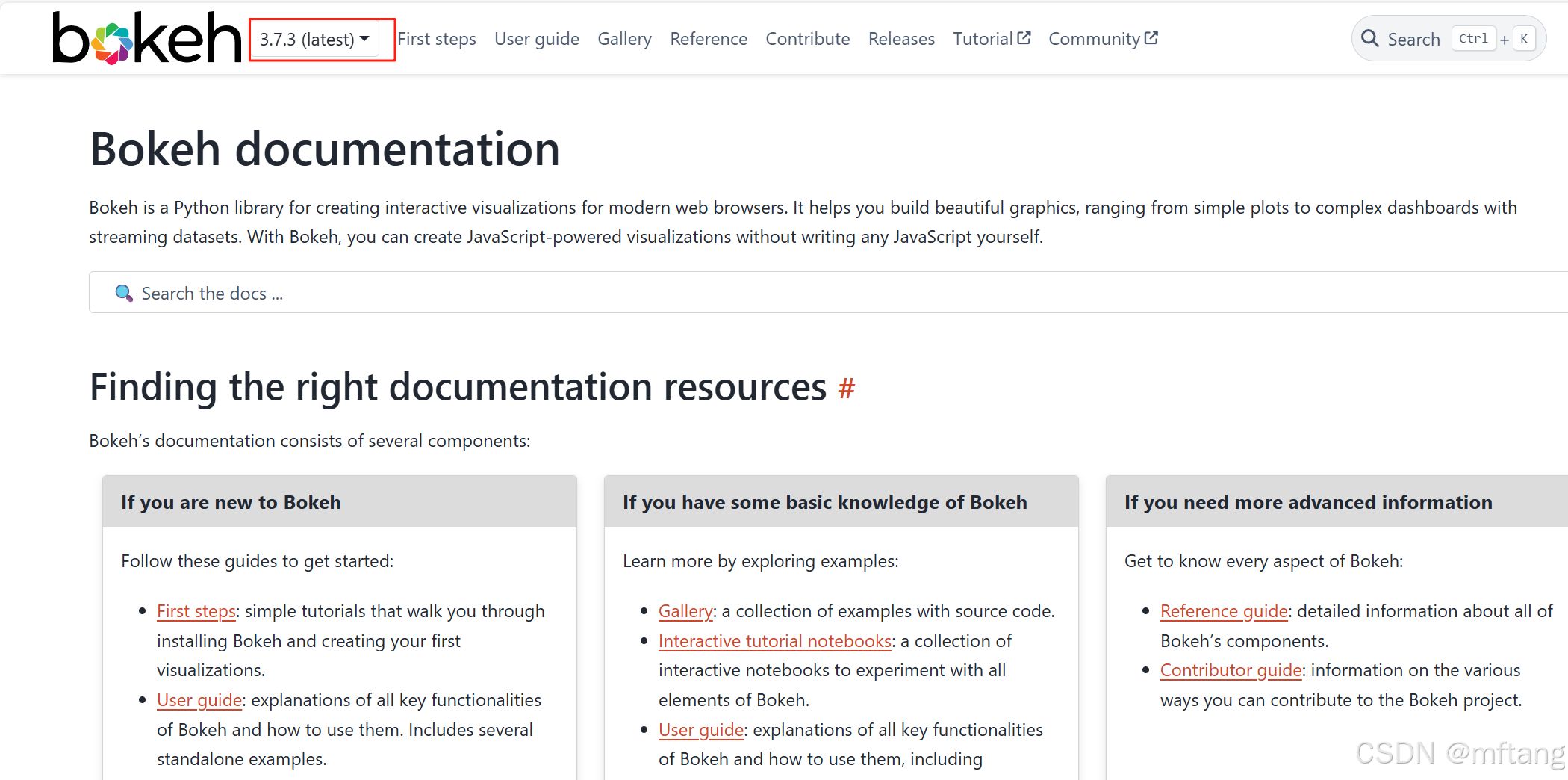Open the Interactive tutorial notebooks link

775,641
